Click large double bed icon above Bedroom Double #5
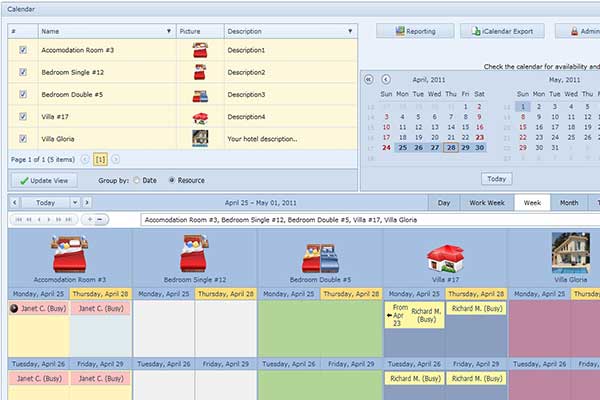This screenshot has height=400, width=600. coord(320,258)
